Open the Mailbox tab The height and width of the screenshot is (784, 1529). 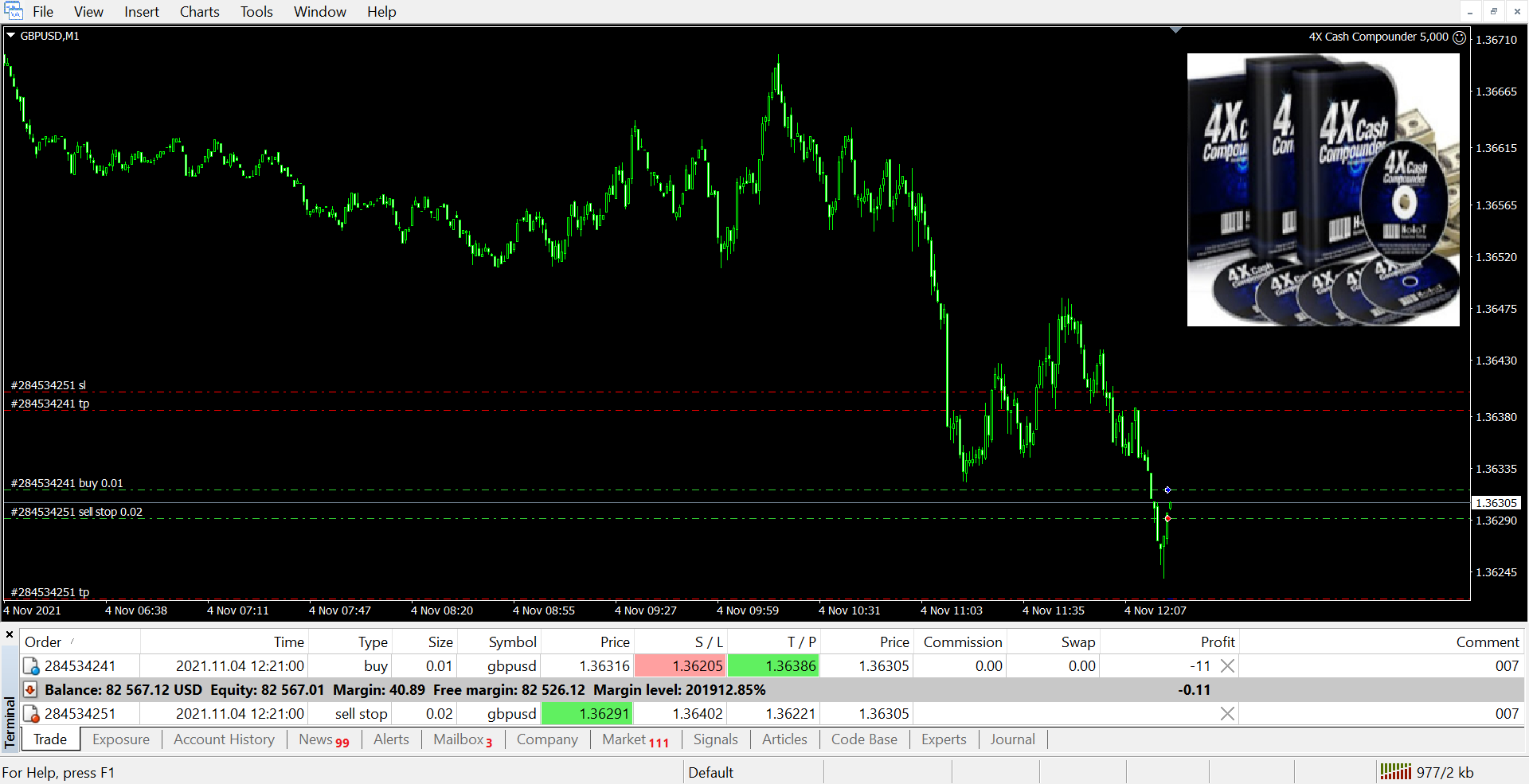click(x=459, y=739)
